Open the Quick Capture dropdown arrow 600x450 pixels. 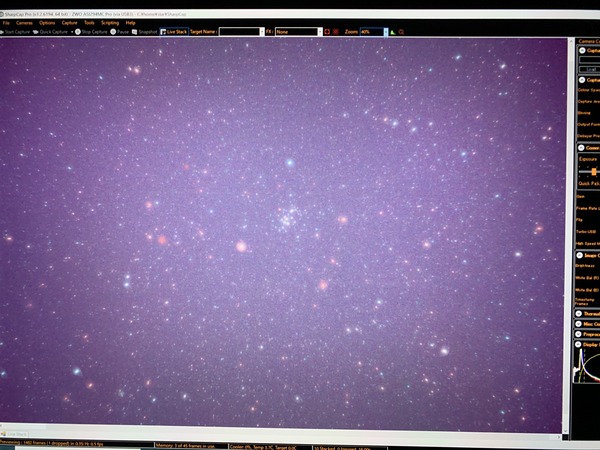(72, 32)
